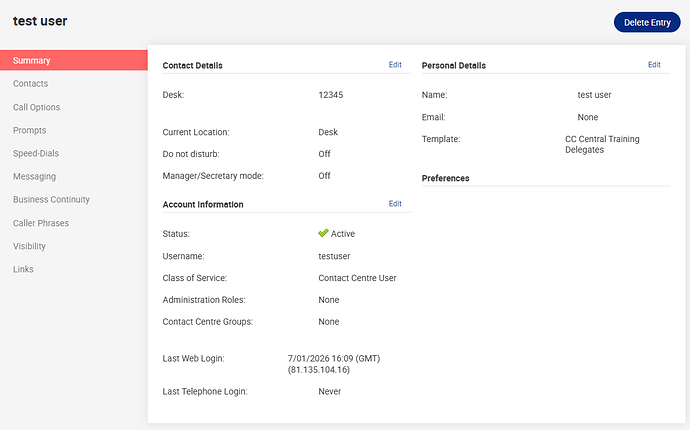Go to the Links sidebar item

[23, 269]
